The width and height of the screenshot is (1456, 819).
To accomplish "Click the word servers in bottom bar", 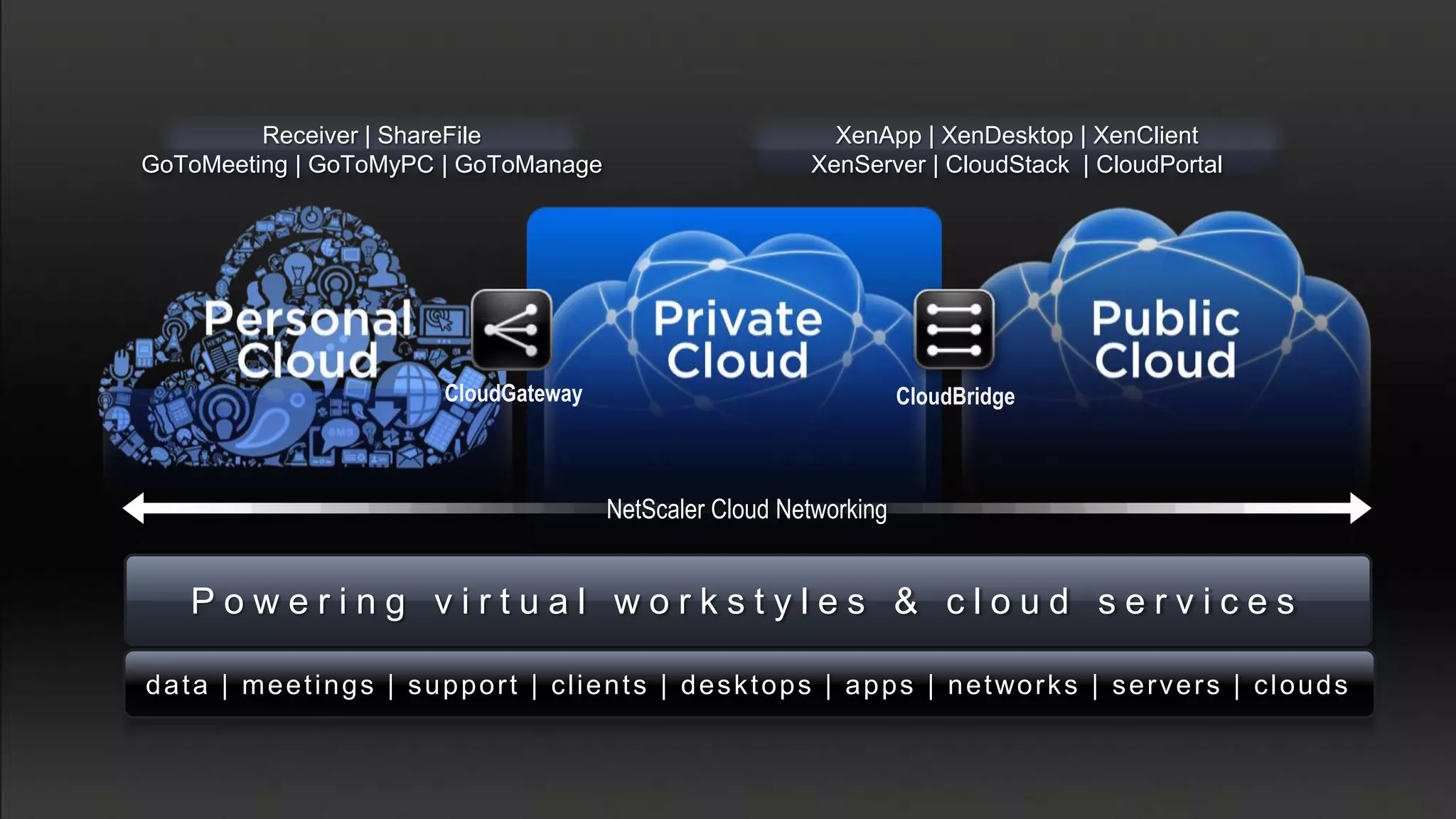I will click(x=1166, y=686).
